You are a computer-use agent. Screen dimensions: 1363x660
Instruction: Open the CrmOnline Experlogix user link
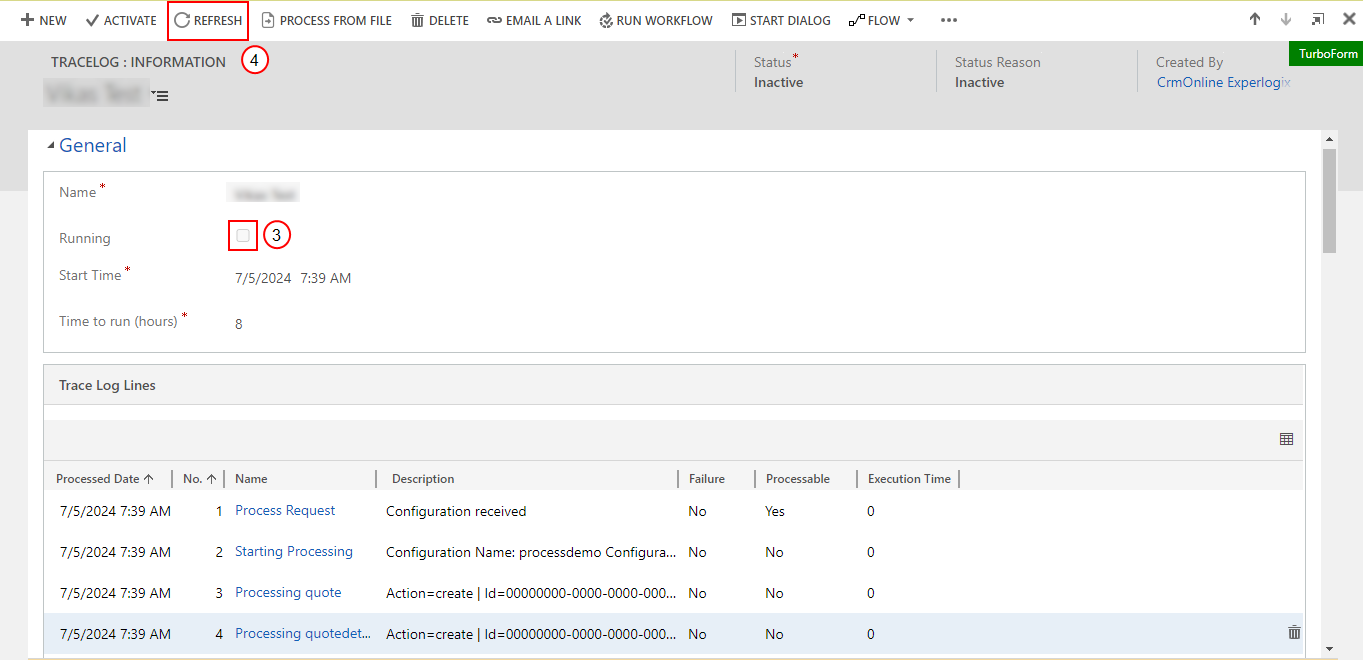[1223, 82]
